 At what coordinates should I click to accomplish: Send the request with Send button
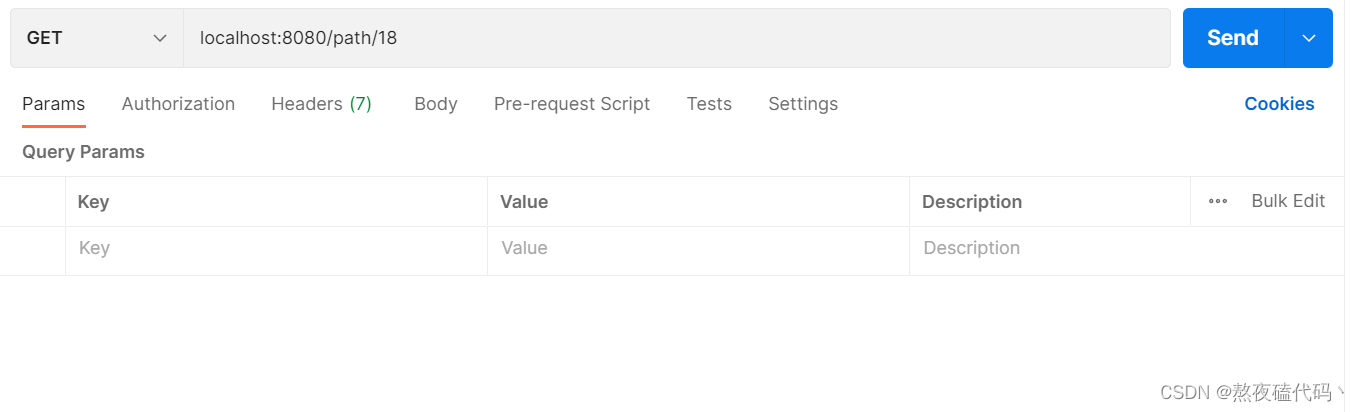click(x=1233, y=38)
